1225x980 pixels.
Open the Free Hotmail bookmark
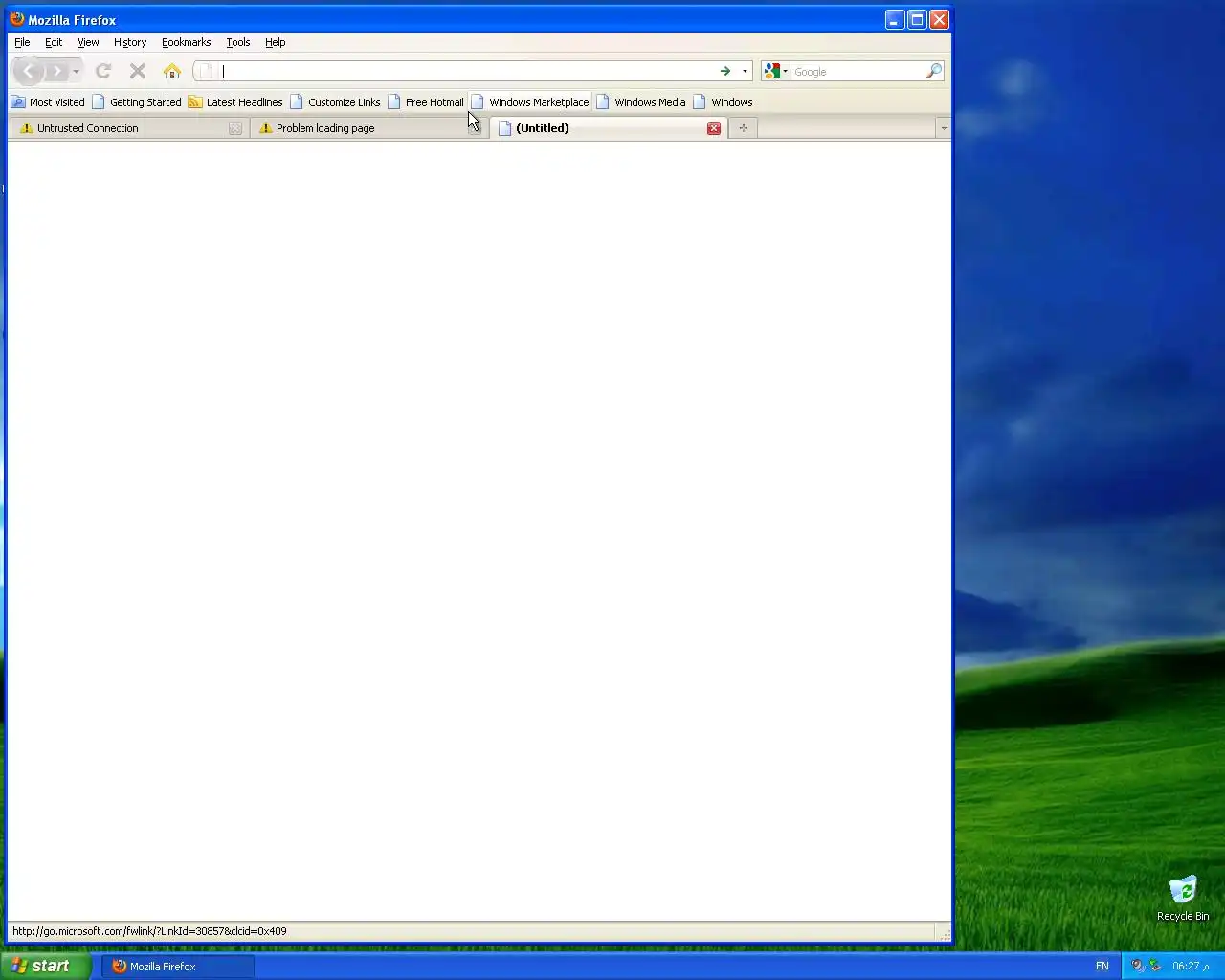tap(426, 102)
